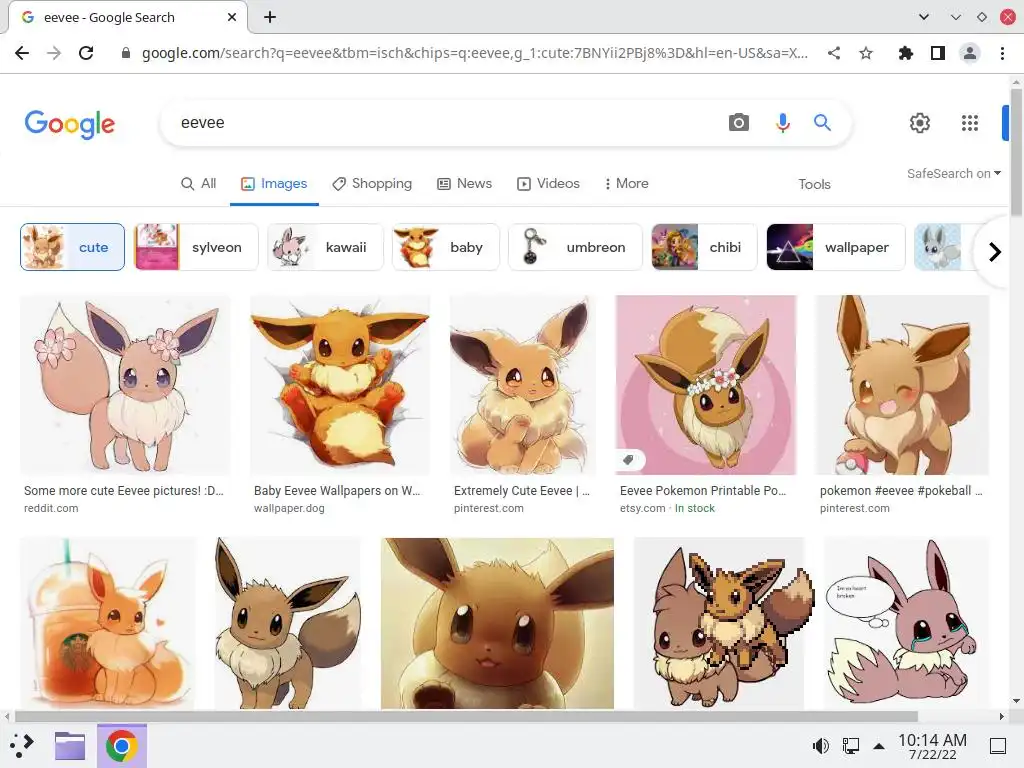Switch to the News tab
The image size is (1024, 768).
point(464,184)
